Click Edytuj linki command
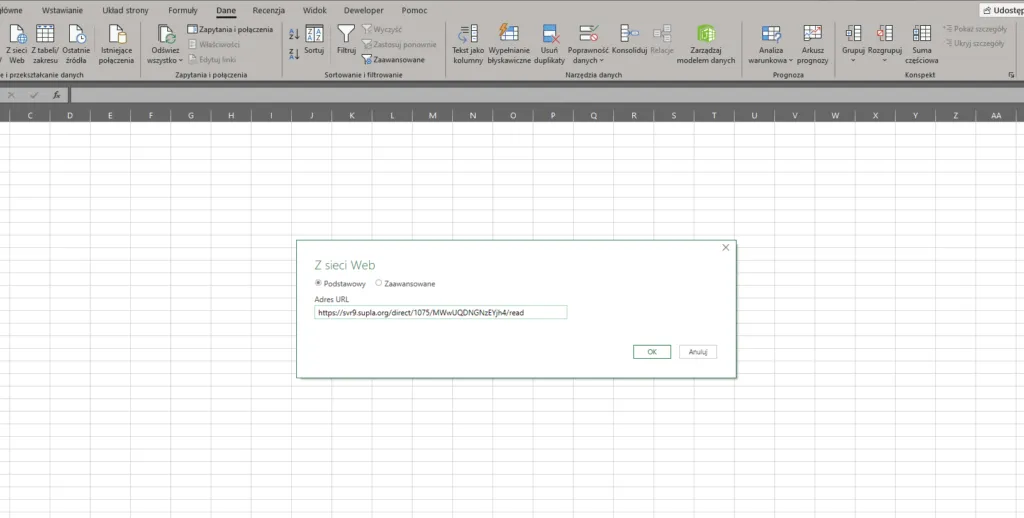This screenshot has height=518, width=1024. coord(213,59)
